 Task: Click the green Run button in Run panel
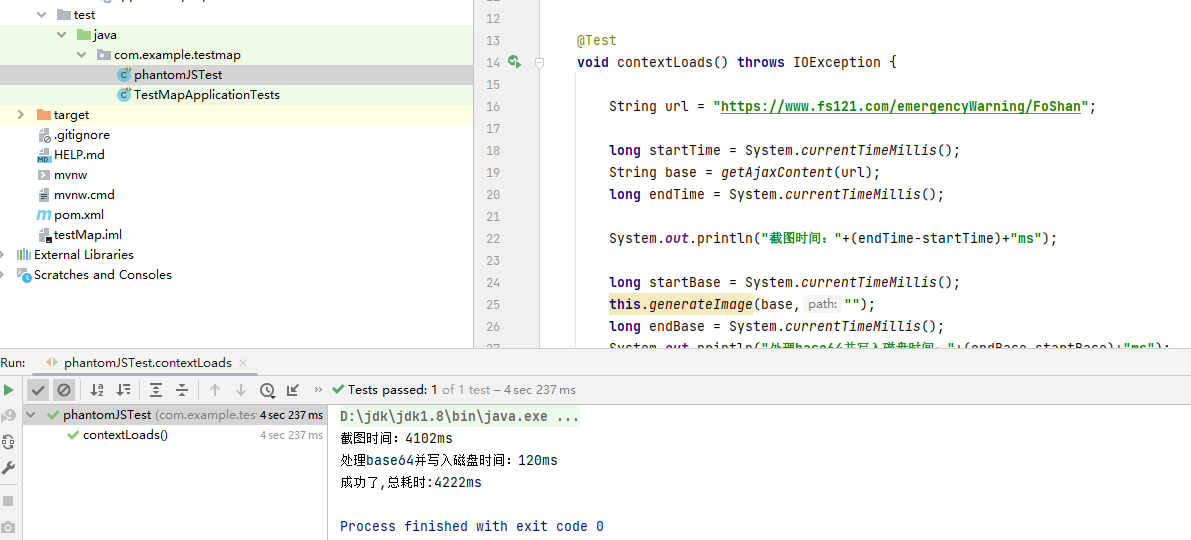pyautogui.click(x=9, y=390)
